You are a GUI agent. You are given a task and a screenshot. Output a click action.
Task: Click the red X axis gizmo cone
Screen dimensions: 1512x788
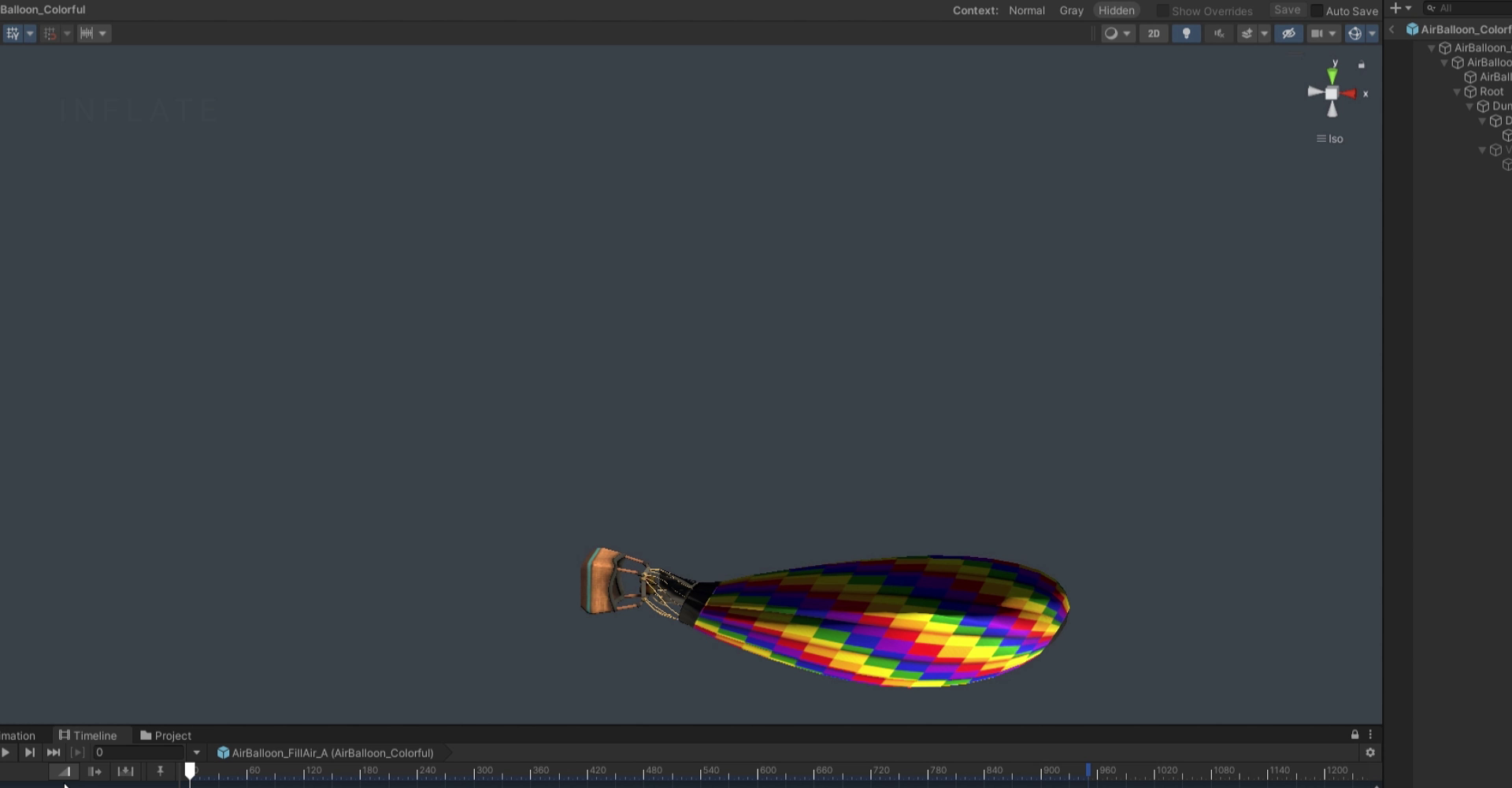click(x=1350, y=94)
